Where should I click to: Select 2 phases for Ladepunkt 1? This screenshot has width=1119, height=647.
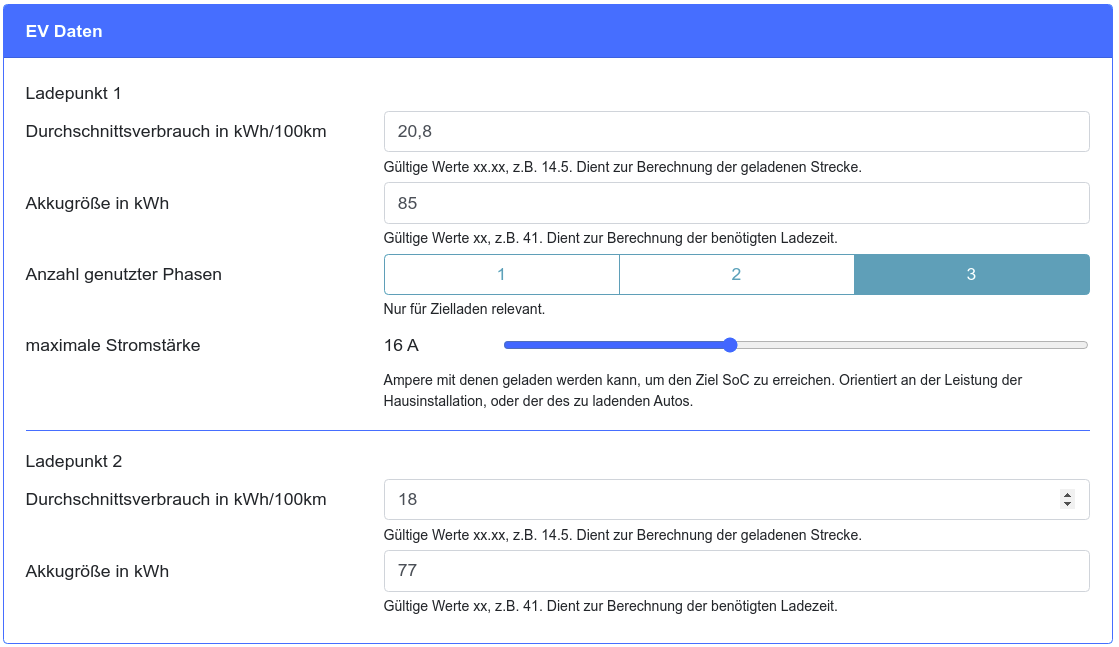pyautogui.click(x=736, y=274)
